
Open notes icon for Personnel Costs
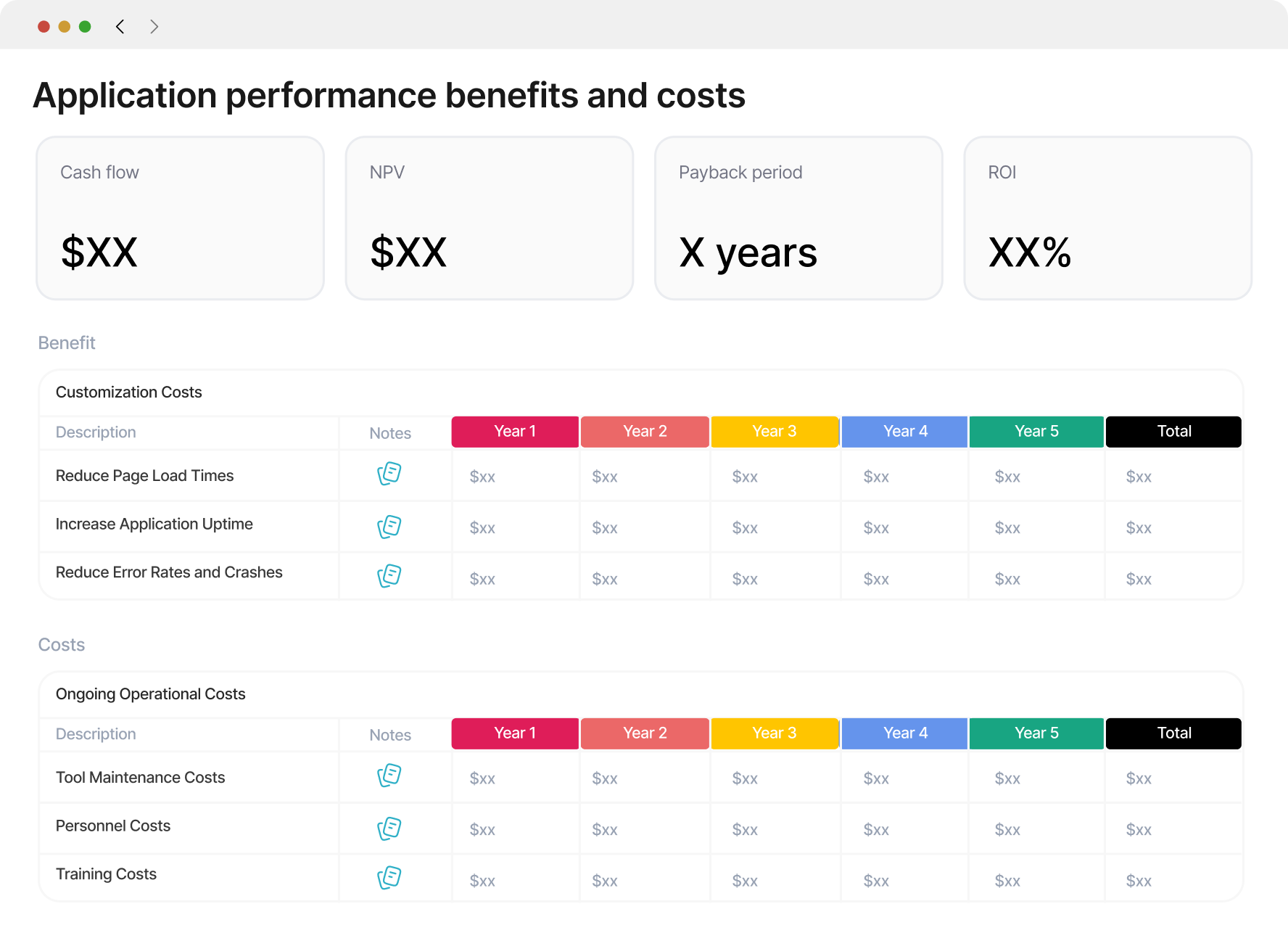point(389,828)
